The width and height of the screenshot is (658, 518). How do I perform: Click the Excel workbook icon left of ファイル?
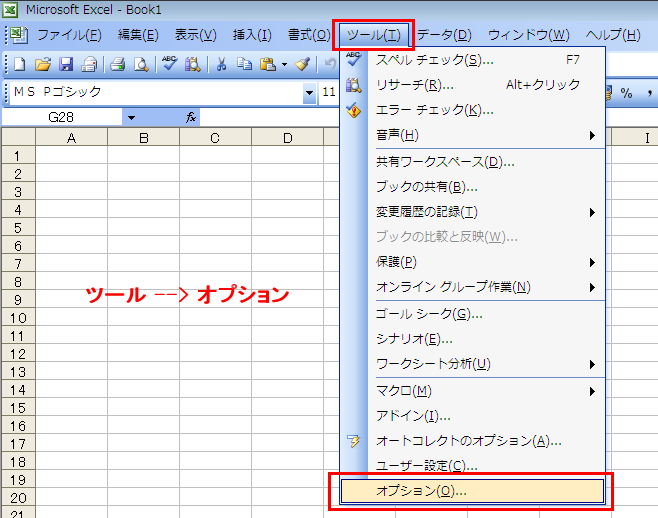[19, 35]
